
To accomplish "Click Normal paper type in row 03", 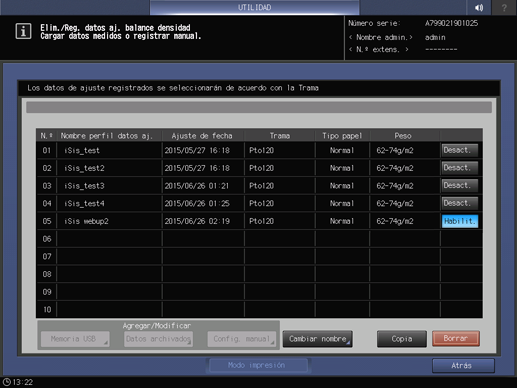I will [x=342, y=186].
